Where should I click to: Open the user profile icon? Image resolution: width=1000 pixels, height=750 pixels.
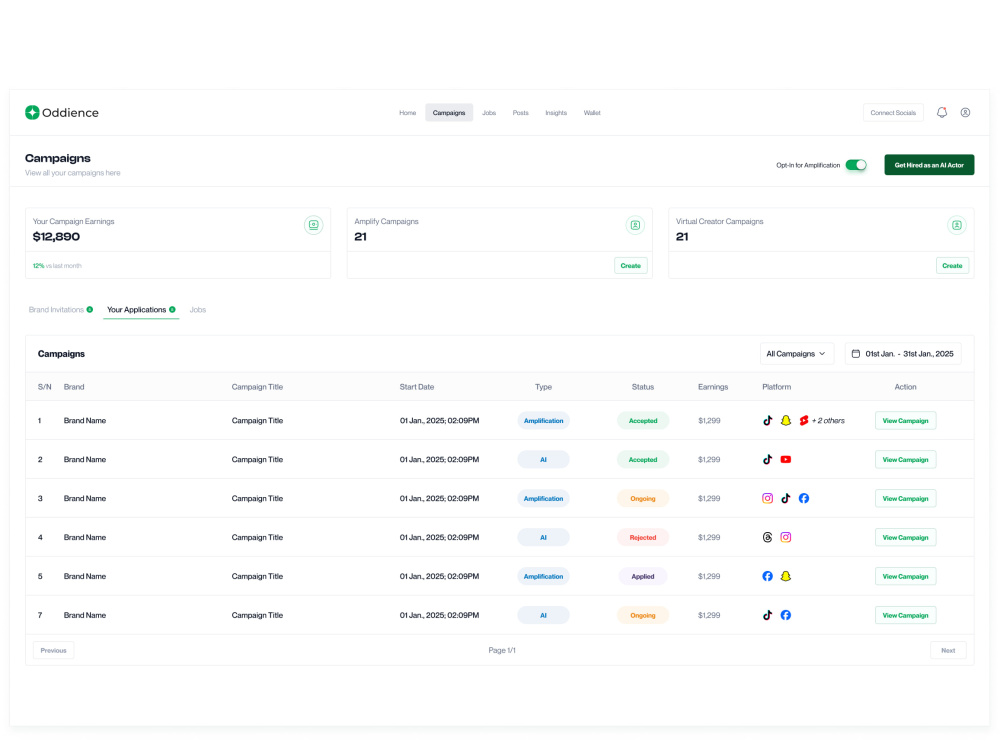[x=965, y=112]
